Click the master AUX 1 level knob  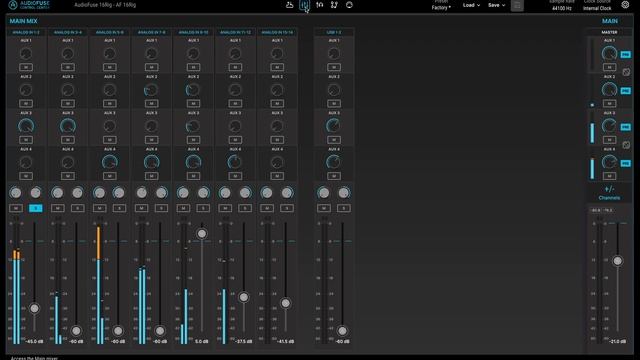(609, 53)
